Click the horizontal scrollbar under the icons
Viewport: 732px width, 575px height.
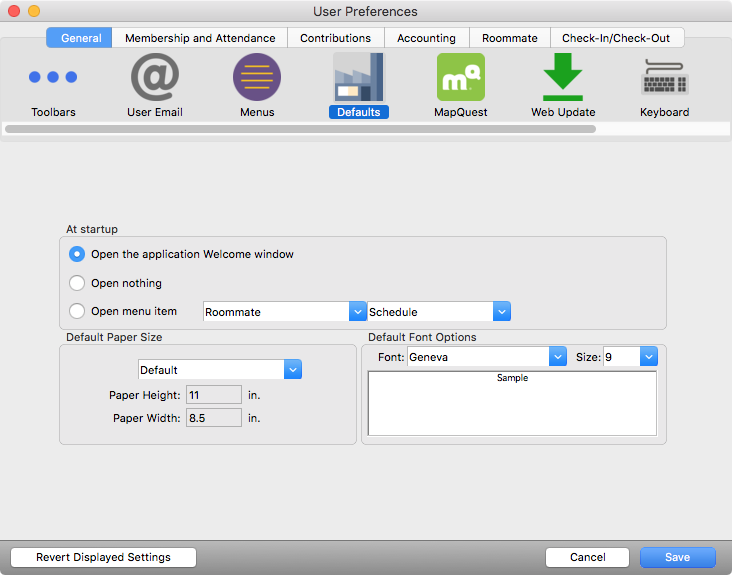[300, 129]
